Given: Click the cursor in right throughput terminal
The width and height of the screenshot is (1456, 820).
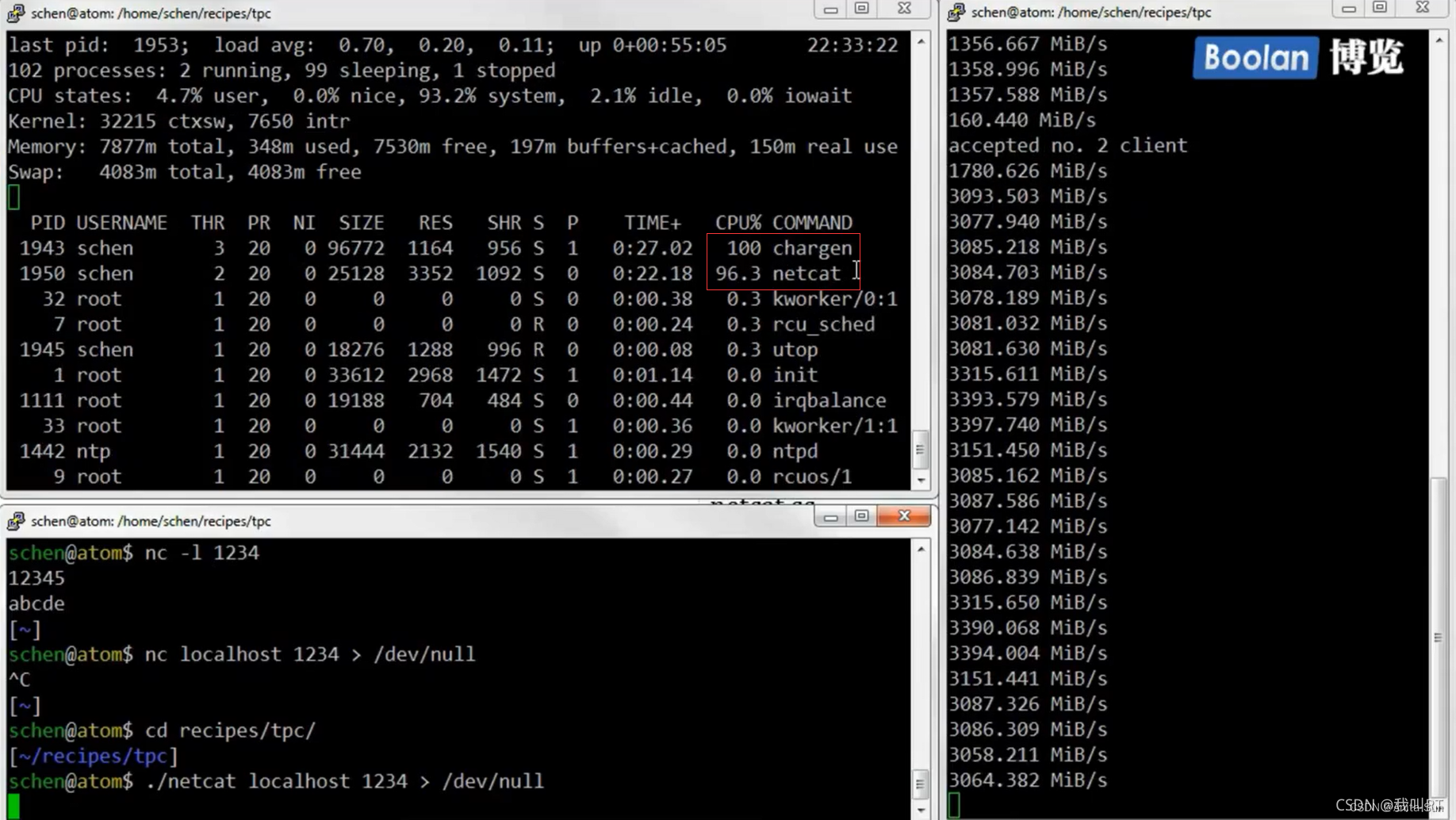Looking at the screenshot, I should [x=954, y=805].
